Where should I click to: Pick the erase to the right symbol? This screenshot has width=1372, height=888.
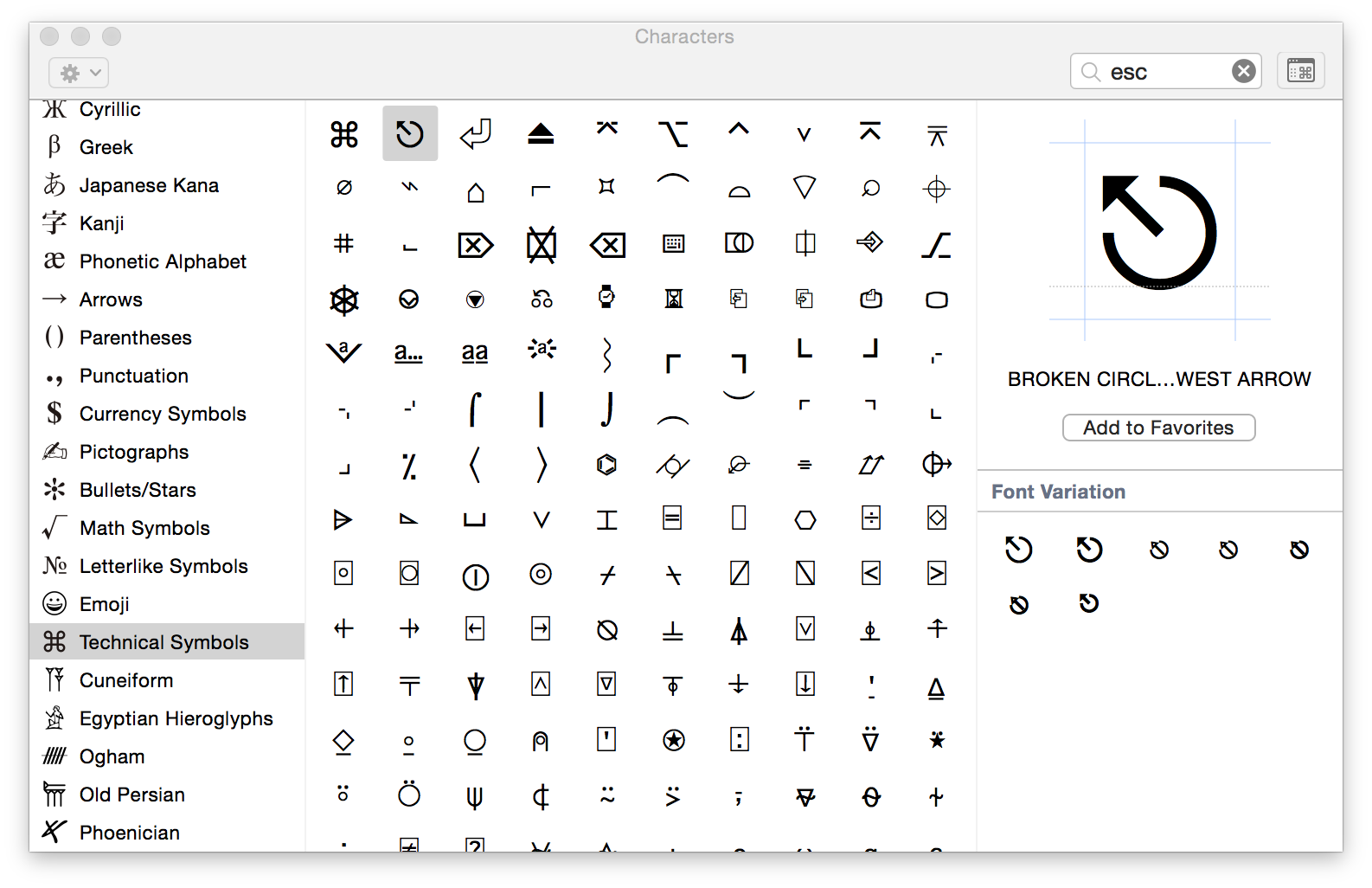tap(476, 246)
